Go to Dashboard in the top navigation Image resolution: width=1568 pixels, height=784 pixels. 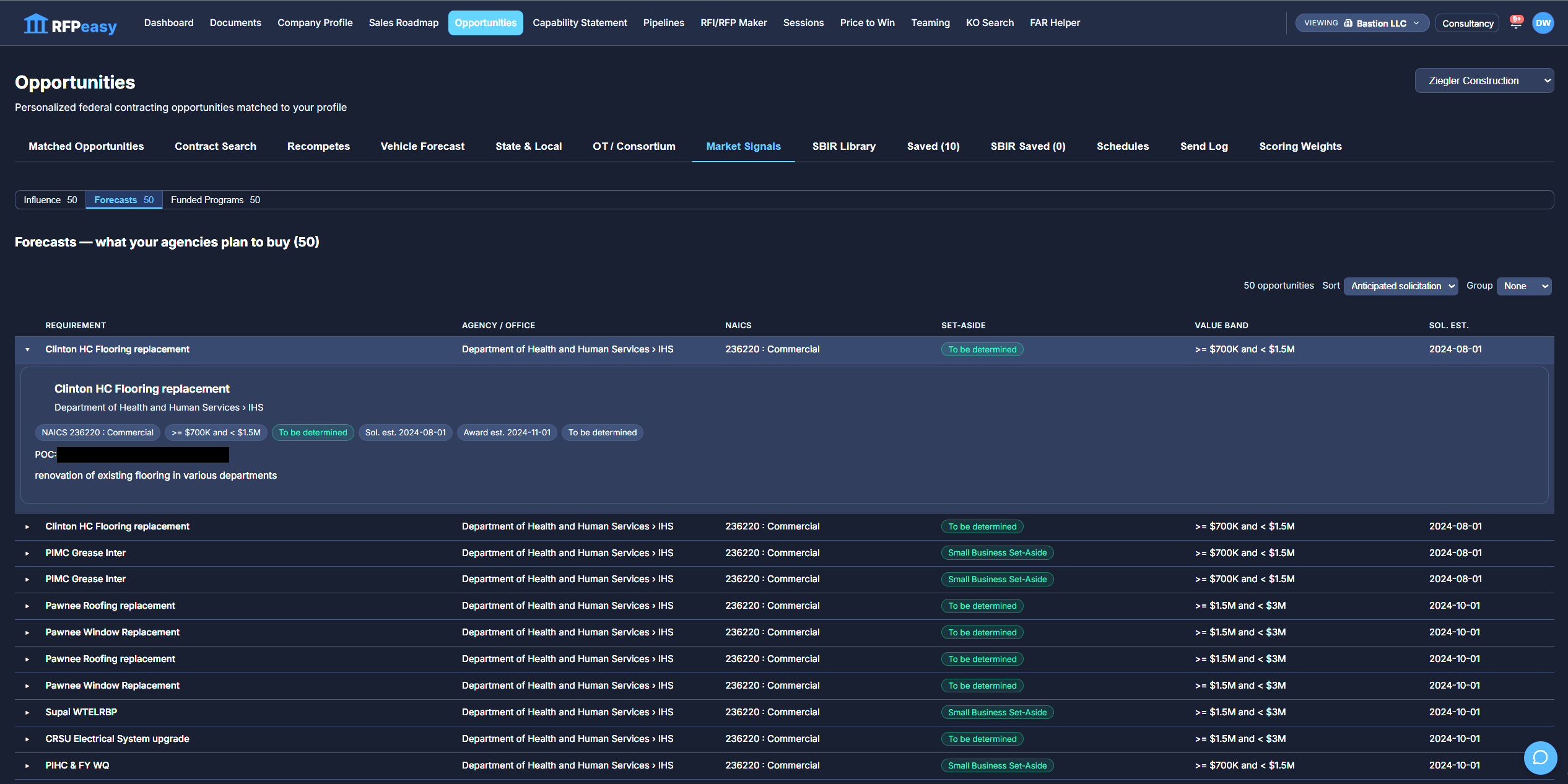(x=168, y=22)
